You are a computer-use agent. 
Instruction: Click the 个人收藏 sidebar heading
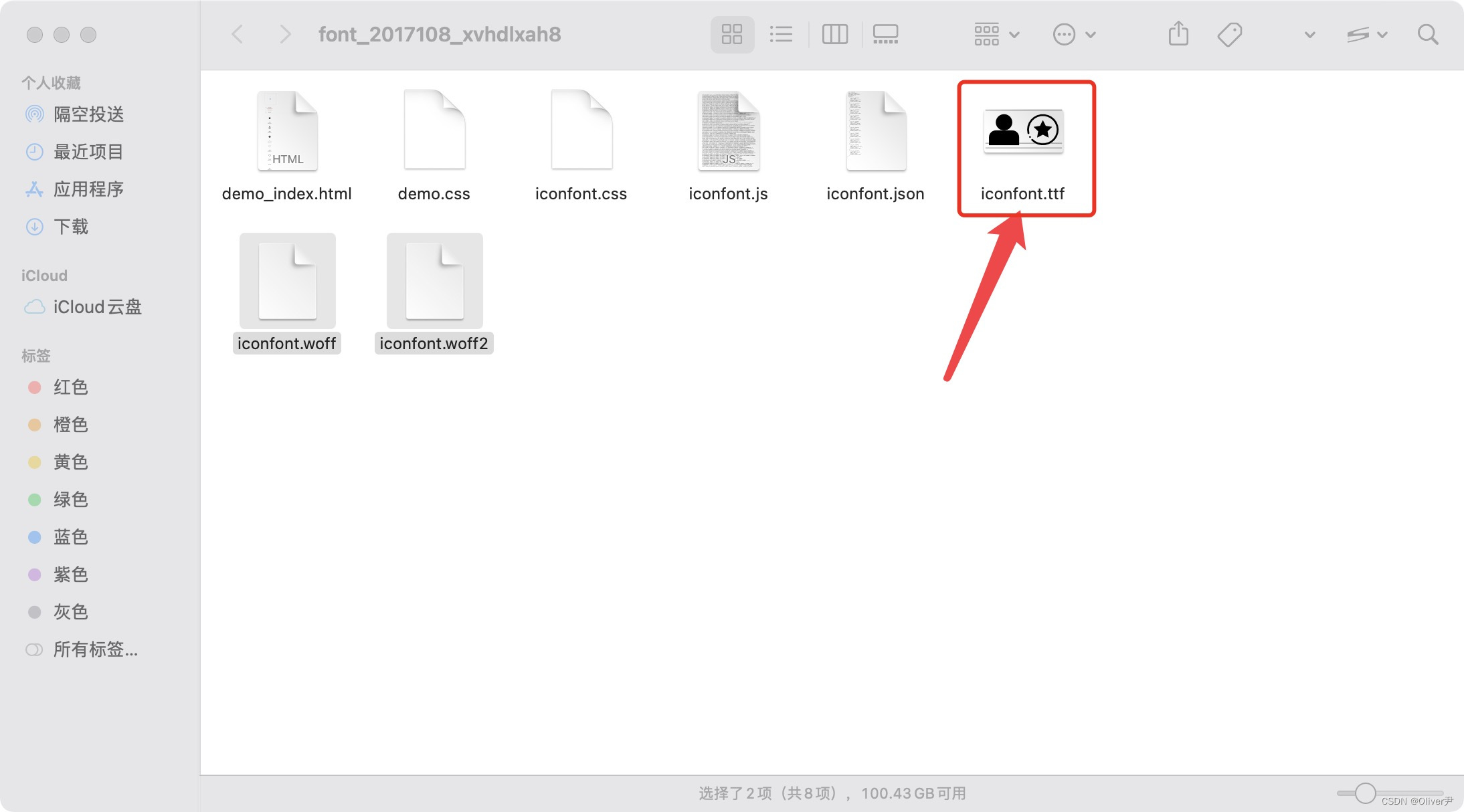(x=51, y=83)
